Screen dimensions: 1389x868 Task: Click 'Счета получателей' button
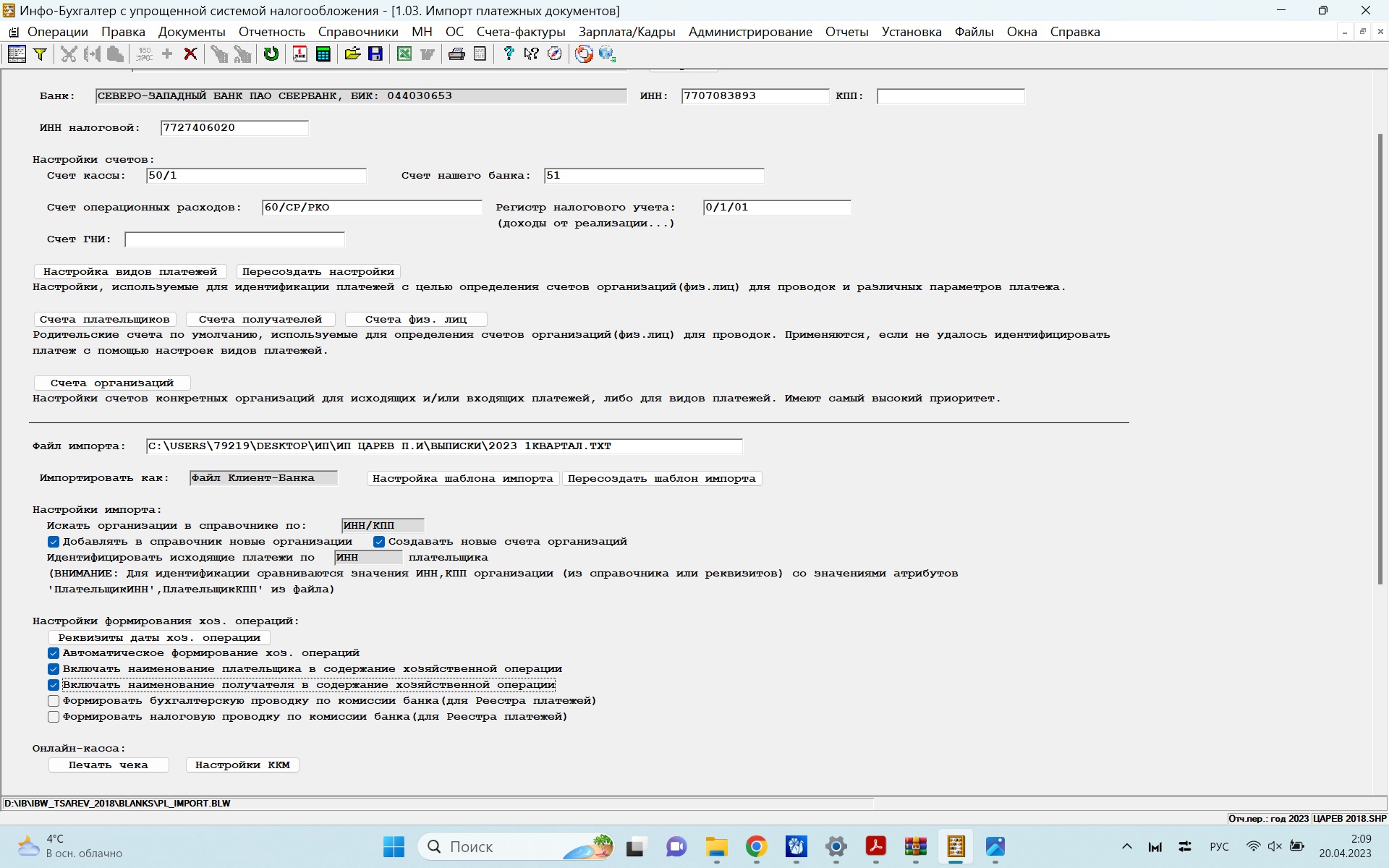click(x=260, y=320)
